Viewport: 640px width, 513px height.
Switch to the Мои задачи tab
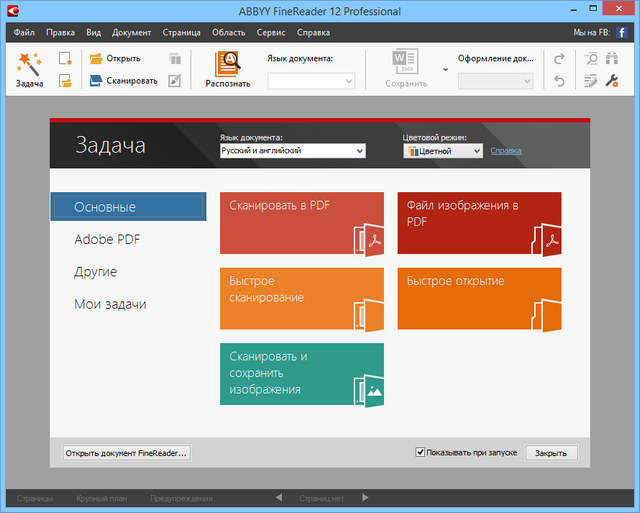click(x=110, y=304)
